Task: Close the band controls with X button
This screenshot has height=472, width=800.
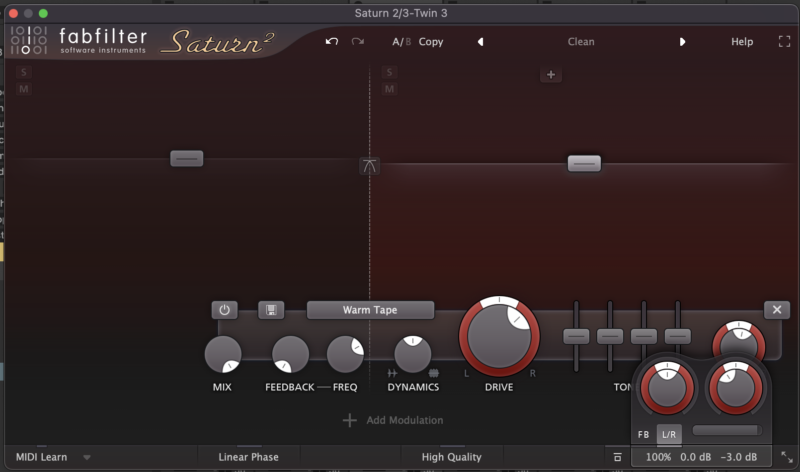Action: [x=777, y=310]
